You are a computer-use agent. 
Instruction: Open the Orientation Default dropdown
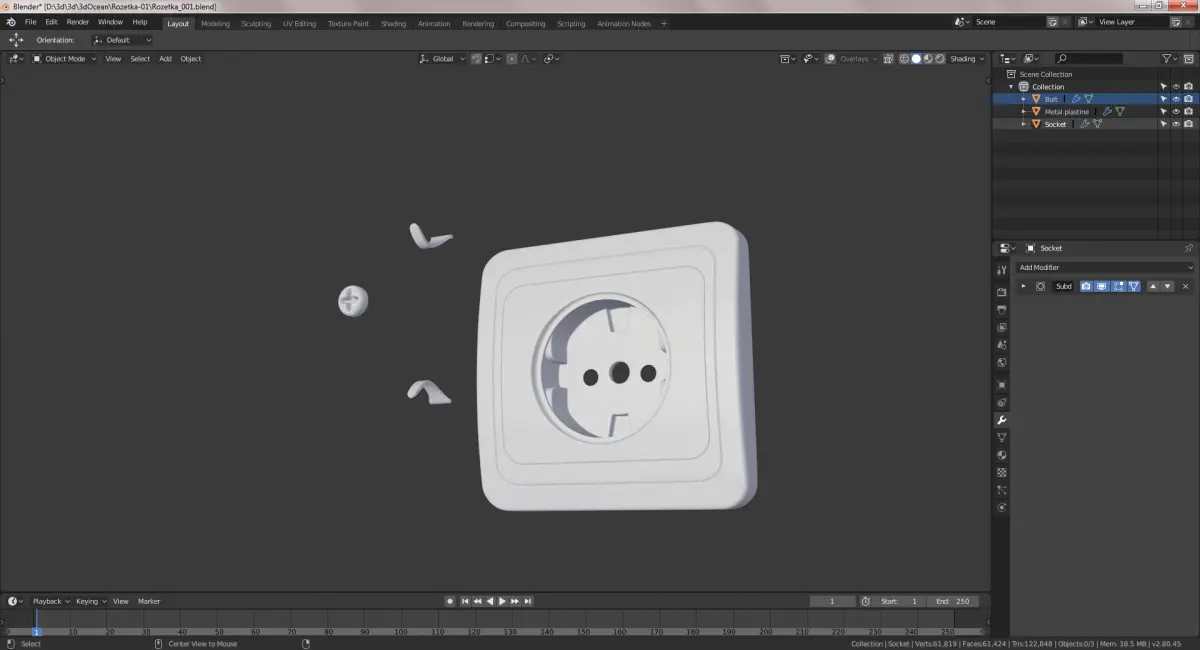[x=122, y=40]
